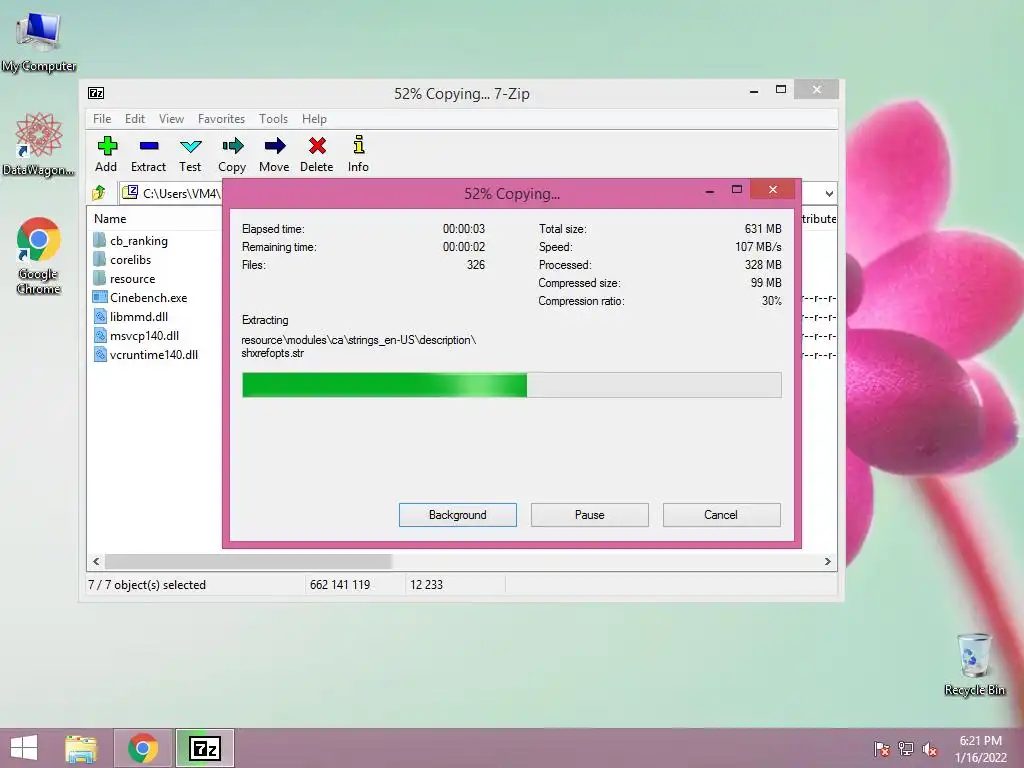This screenshot has width=1024, height=768.
Task: Select the resource folder
Action: coord(124,278)
